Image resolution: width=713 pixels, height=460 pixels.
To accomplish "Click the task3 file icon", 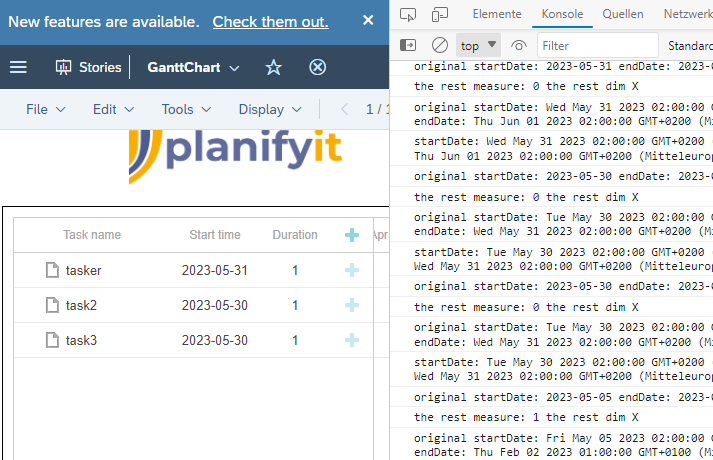I will (52, 340).
